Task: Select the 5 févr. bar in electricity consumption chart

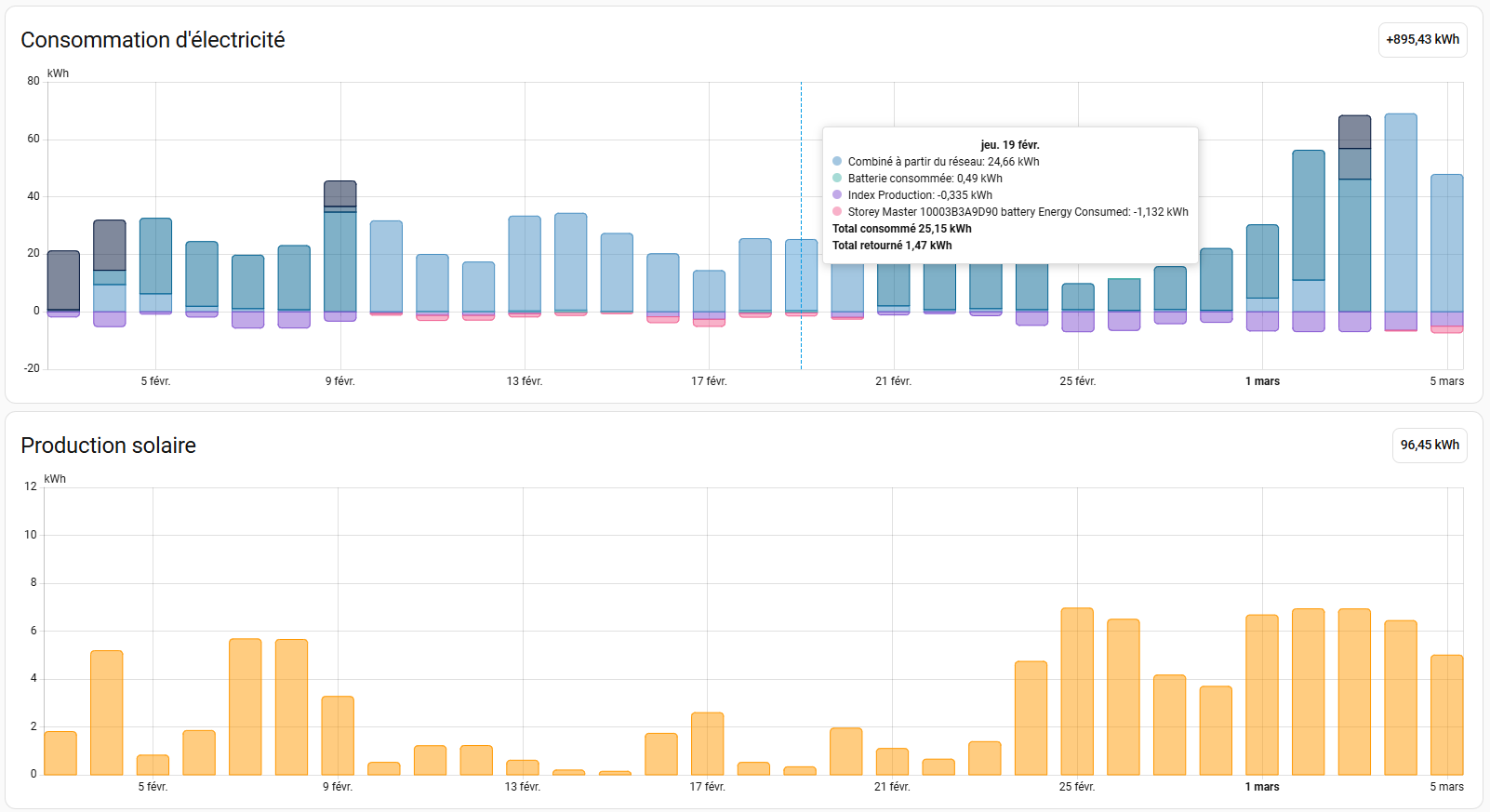Action: click(x=155, y=265)
